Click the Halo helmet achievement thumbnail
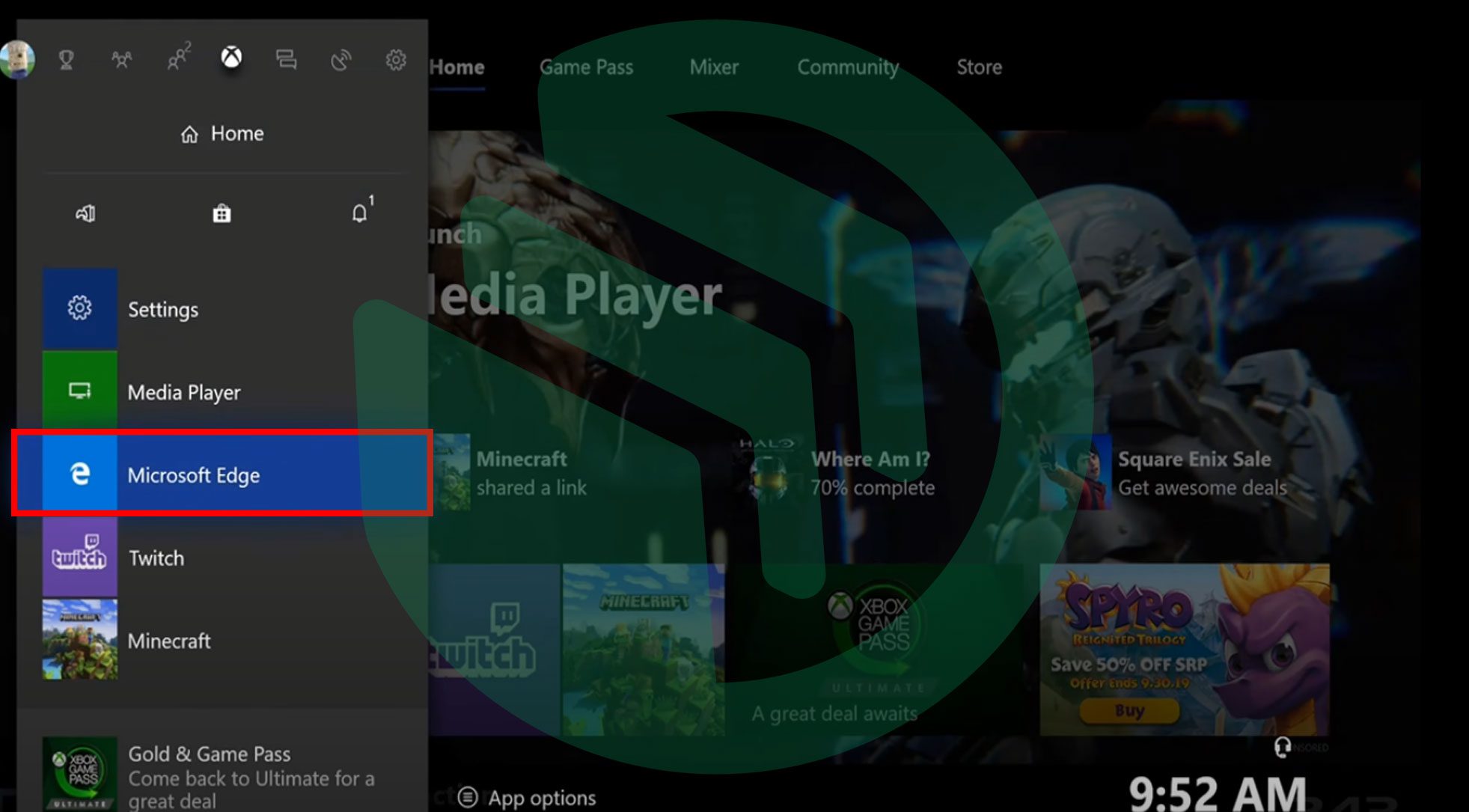 coord(769,474)
